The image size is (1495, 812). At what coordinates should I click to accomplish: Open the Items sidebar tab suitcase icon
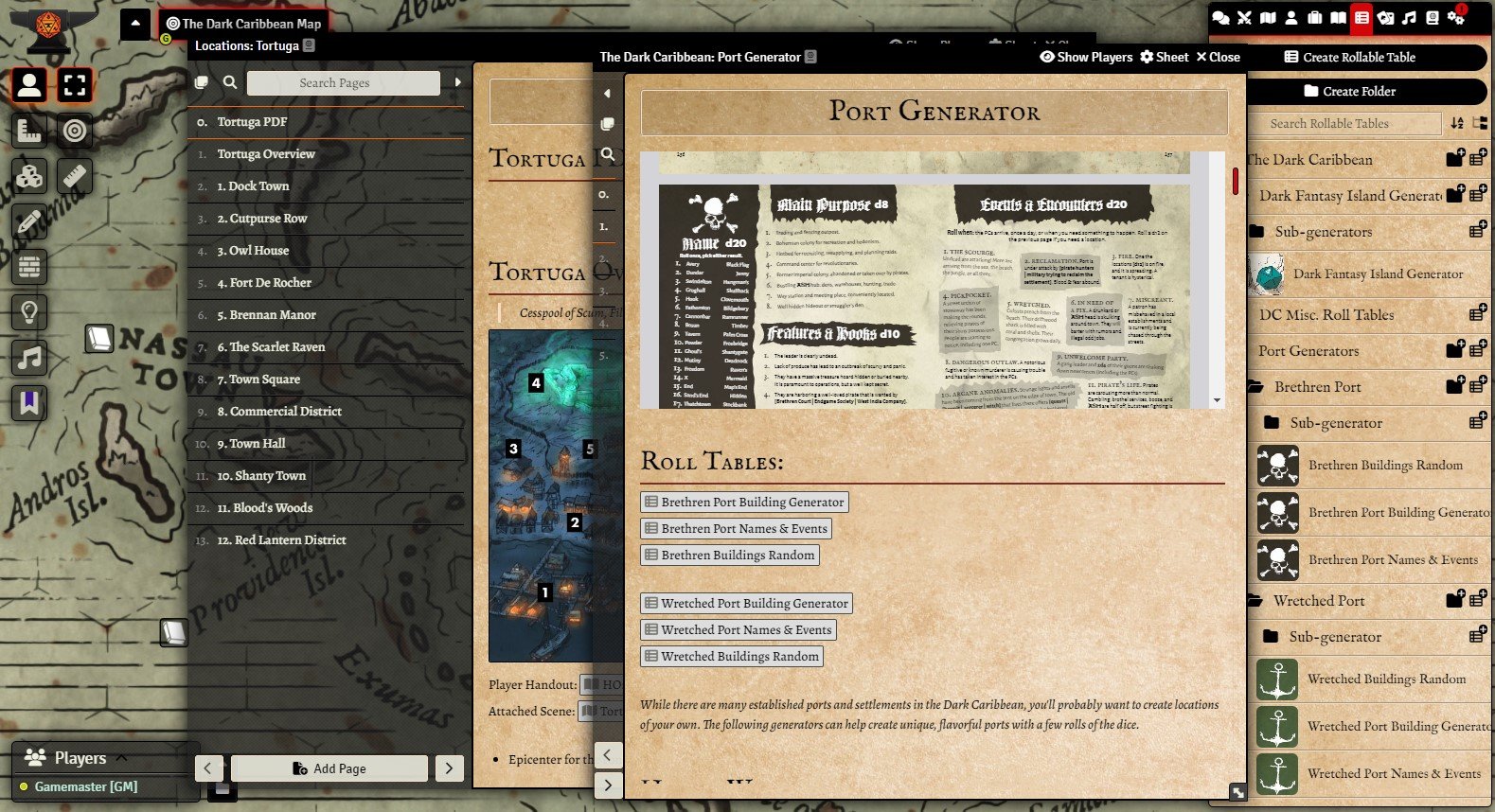coord(1314,17)
